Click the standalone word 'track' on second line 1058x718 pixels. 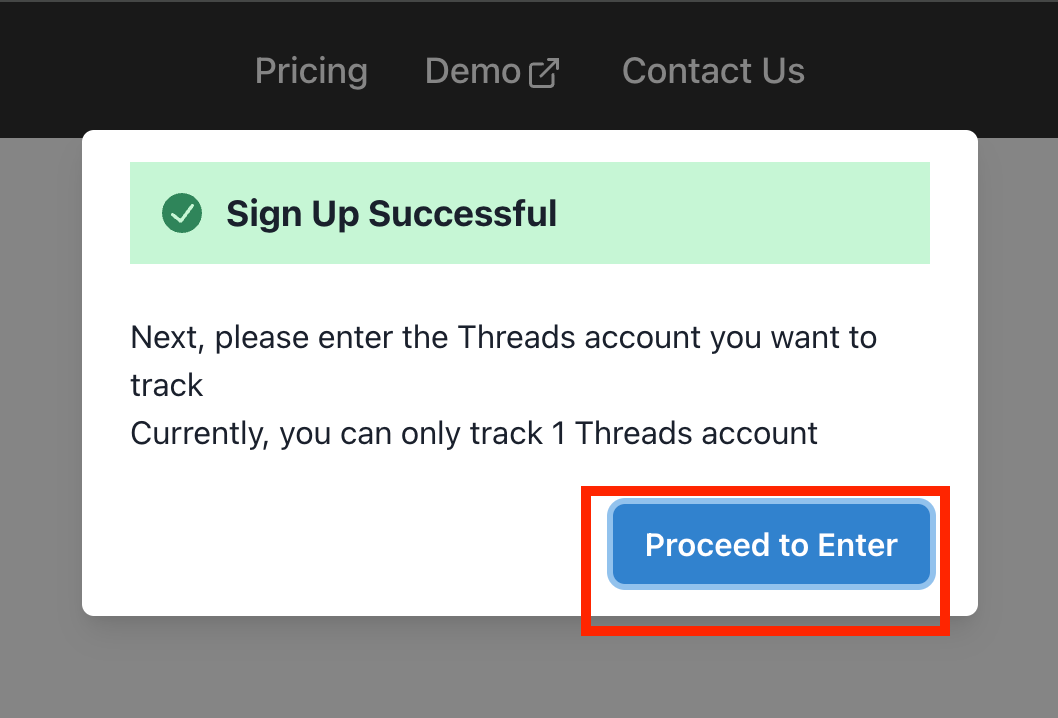[167, 385]
